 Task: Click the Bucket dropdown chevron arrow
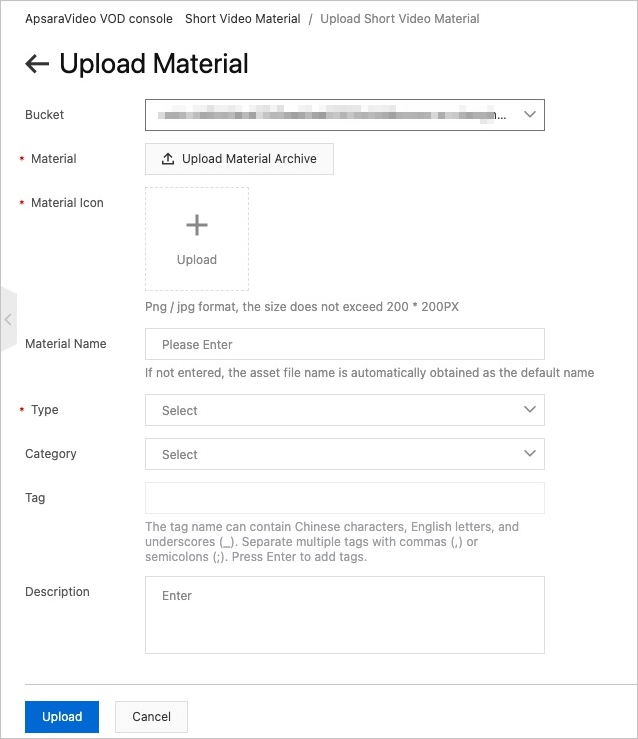pyautogui.click(x=530, y=115)
